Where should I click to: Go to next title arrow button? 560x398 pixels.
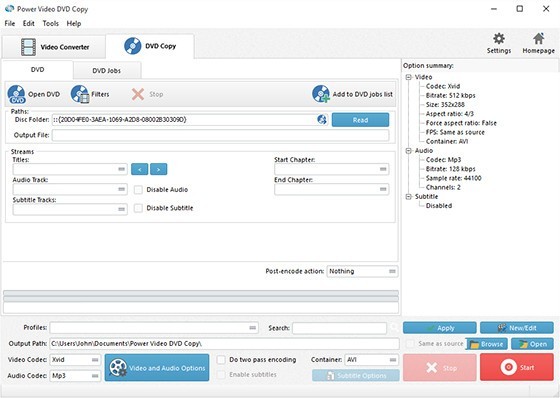coord(159,169)
